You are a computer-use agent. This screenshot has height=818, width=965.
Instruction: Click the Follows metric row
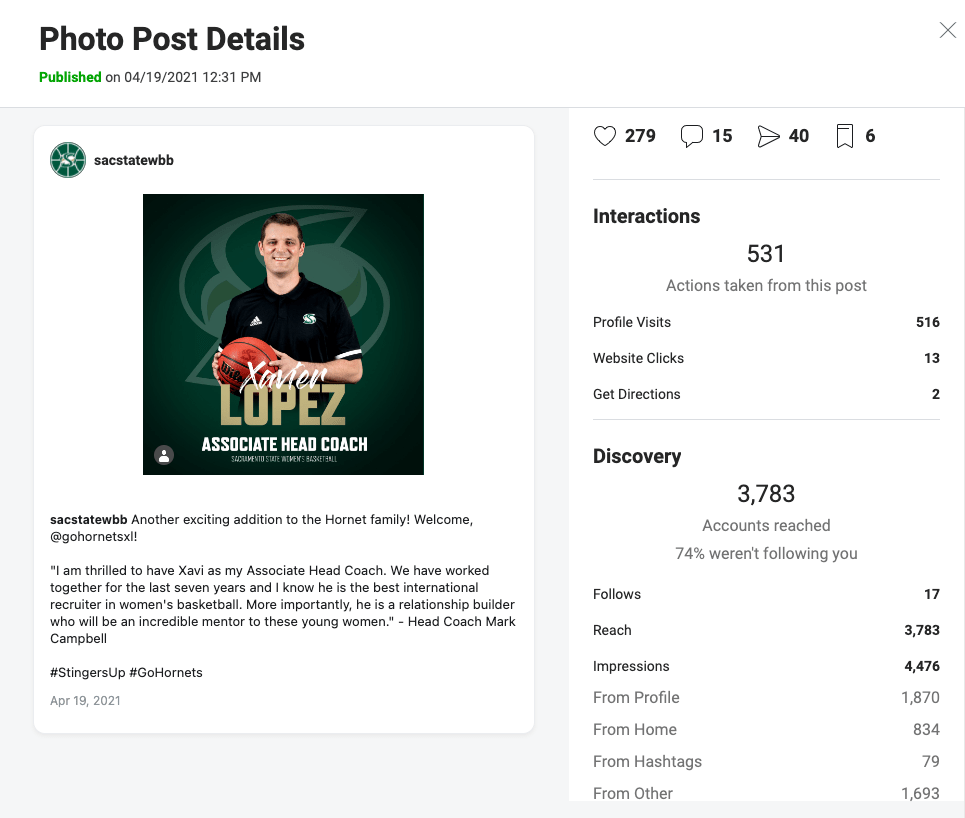(x=766, y=594)
